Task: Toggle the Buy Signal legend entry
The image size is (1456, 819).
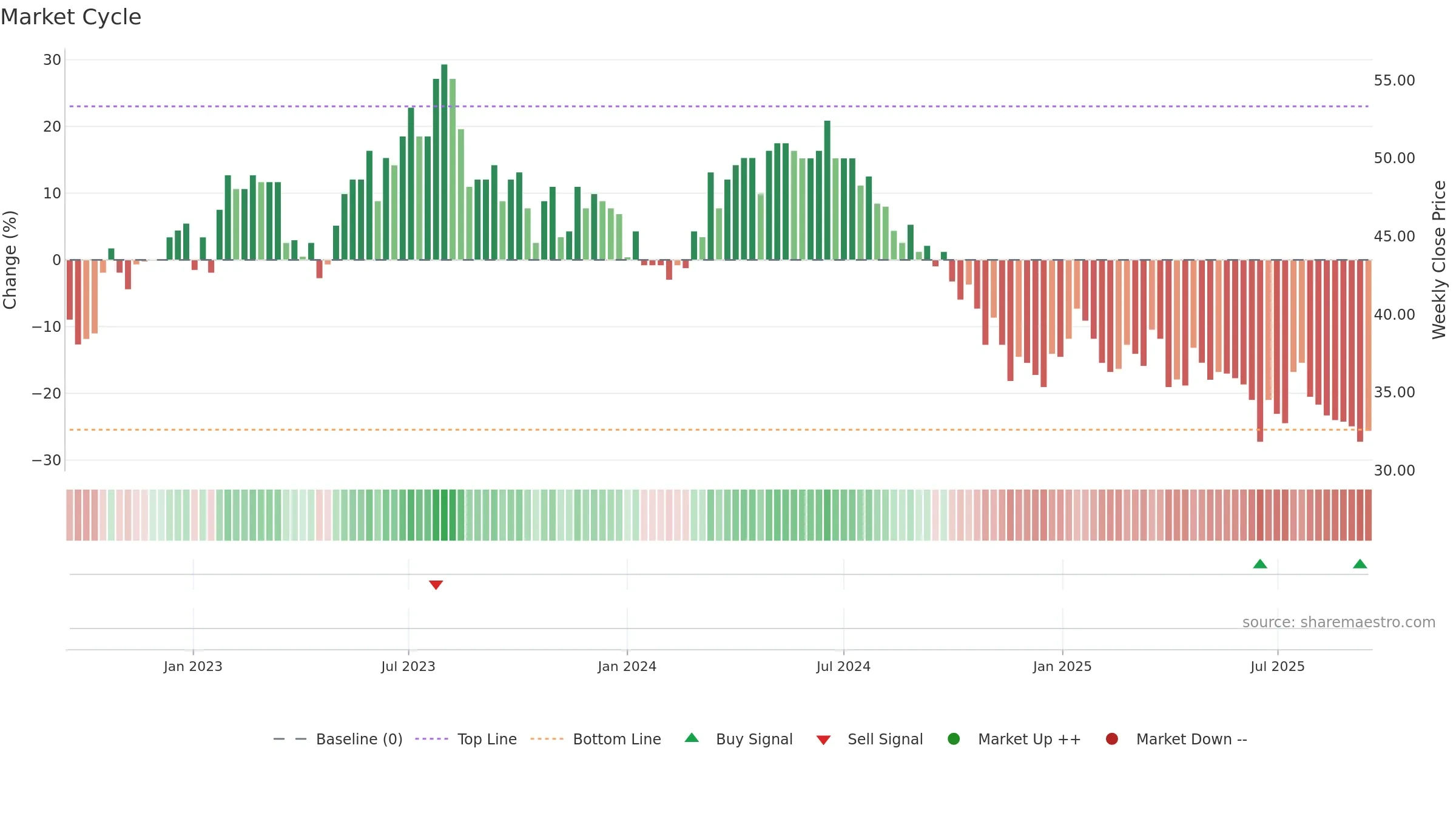Action: (738, 739)
